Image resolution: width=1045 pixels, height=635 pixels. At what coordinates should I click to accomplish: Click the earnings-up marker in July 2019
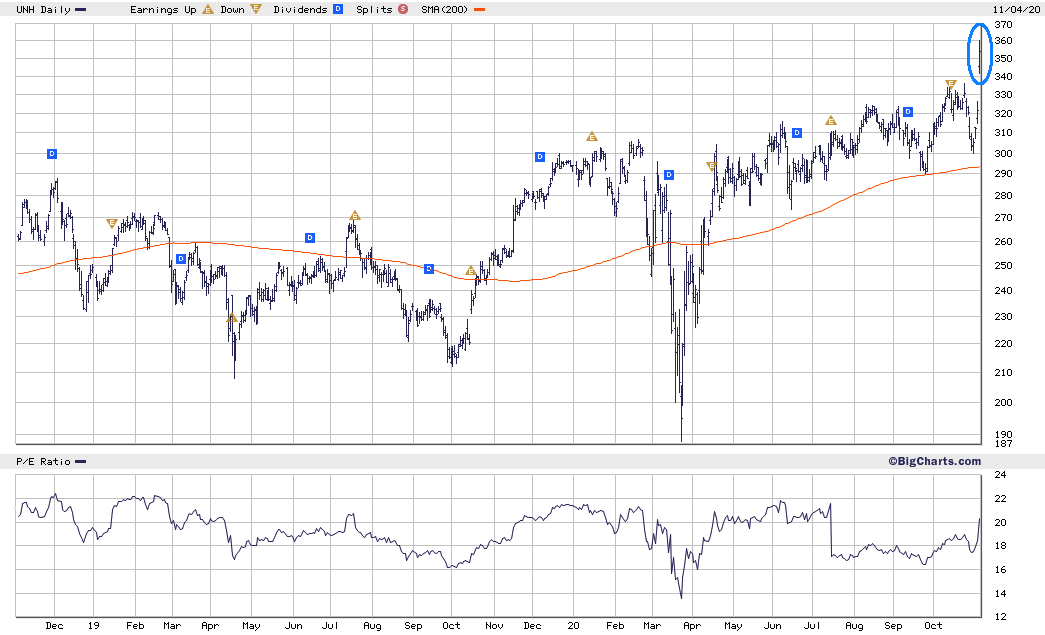tap(355, 215)
